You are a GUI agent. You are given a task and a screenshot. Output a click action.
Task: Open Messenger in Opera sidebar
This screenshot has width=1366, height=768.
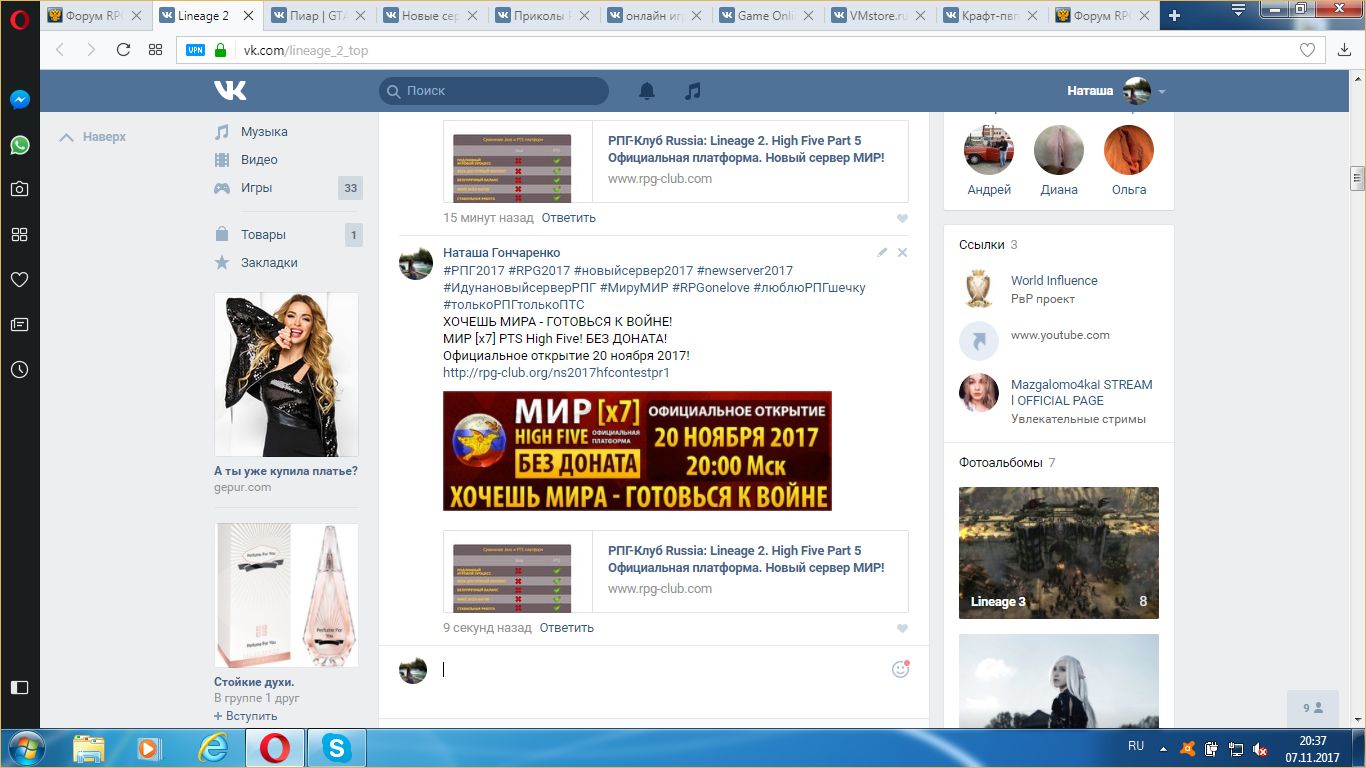19,100
